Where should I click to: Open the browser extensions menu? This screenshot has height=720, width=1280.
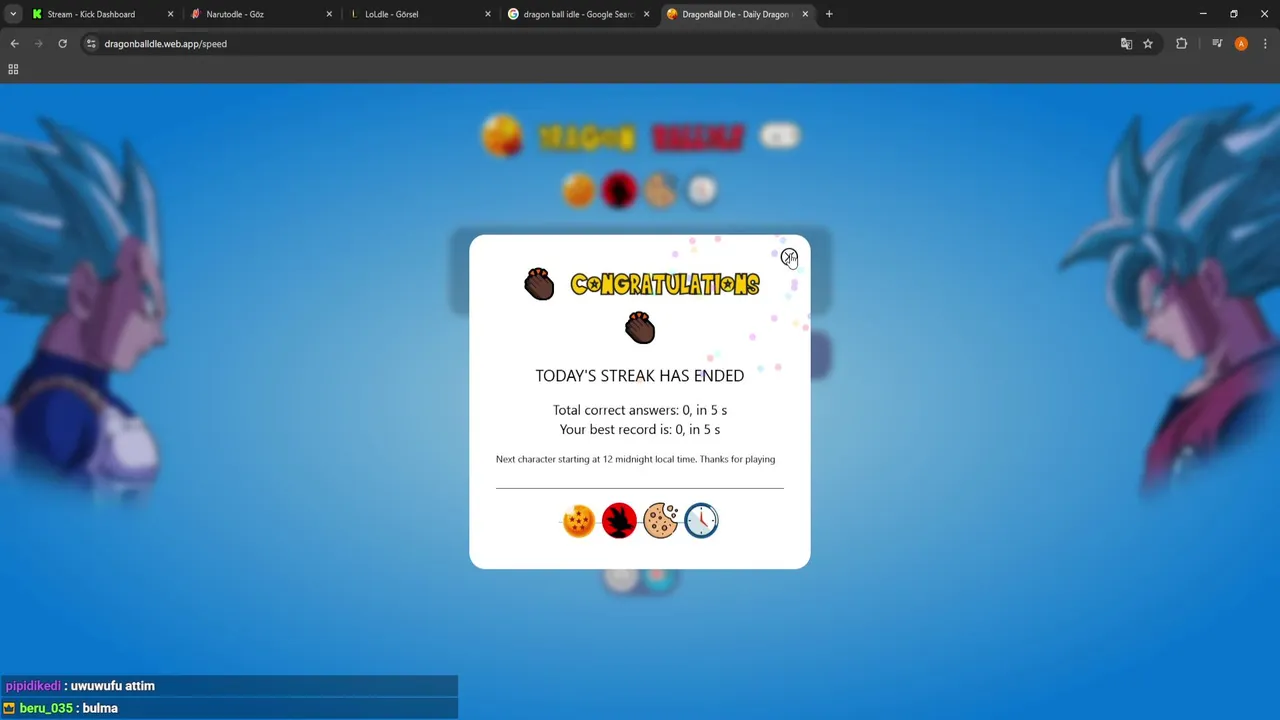point(1181,44)
